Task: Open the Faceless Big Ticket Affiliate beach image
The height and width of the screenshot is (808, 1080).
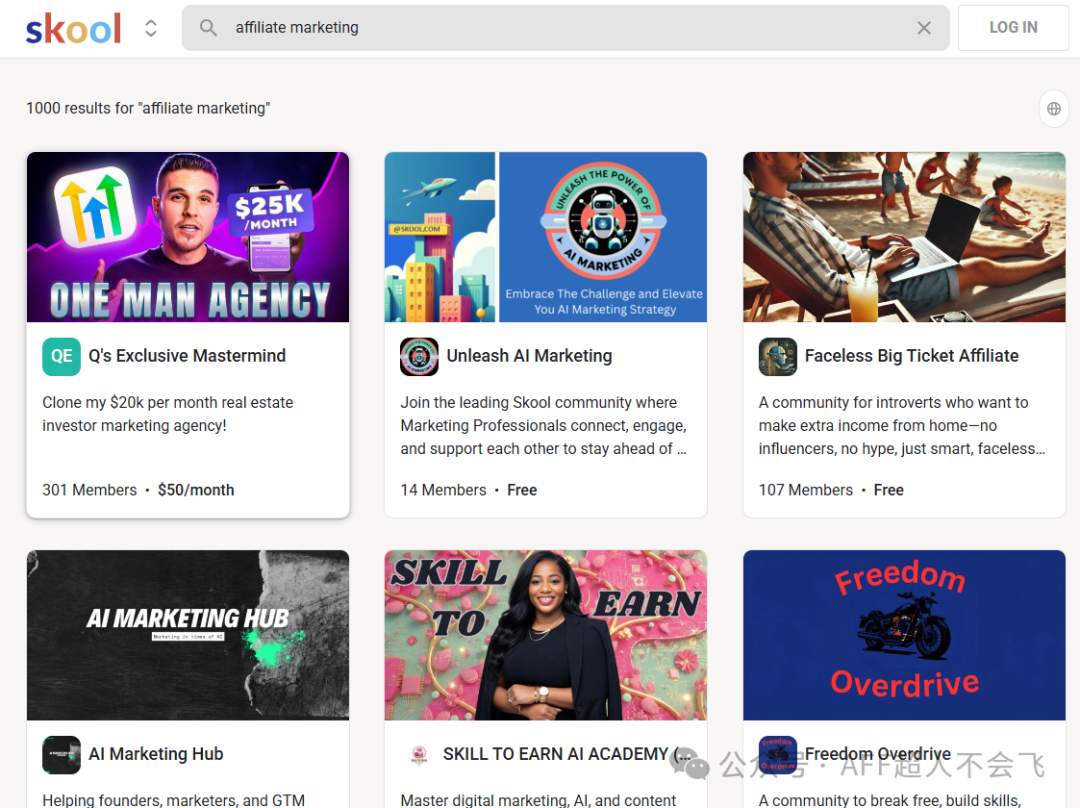Action: tap(904, 237)
